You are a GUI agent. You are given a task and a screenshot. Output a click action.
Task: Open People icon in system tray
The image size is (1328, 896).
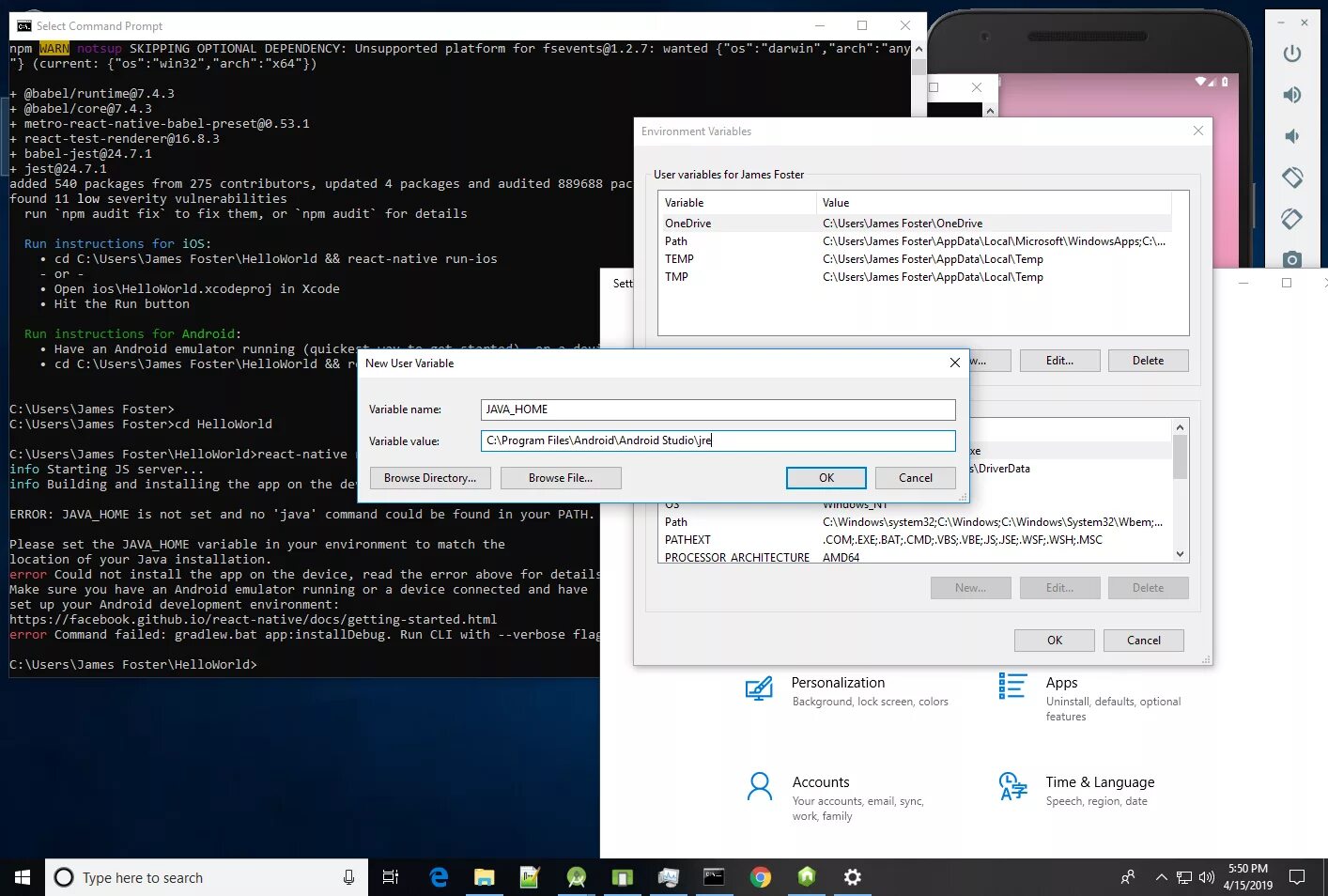pyautogui.click(x=1128, y=877)
